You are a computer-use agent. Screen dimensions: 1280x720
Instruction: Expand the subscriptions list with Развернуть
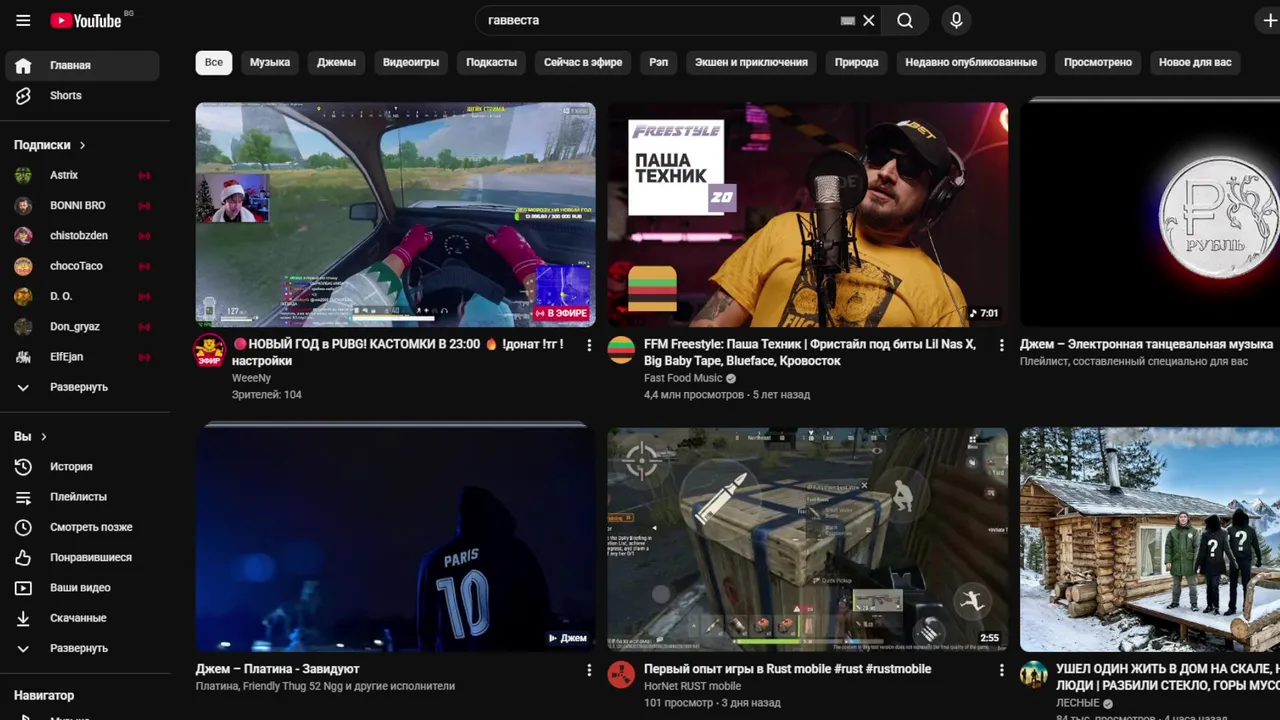coord(81,387)
